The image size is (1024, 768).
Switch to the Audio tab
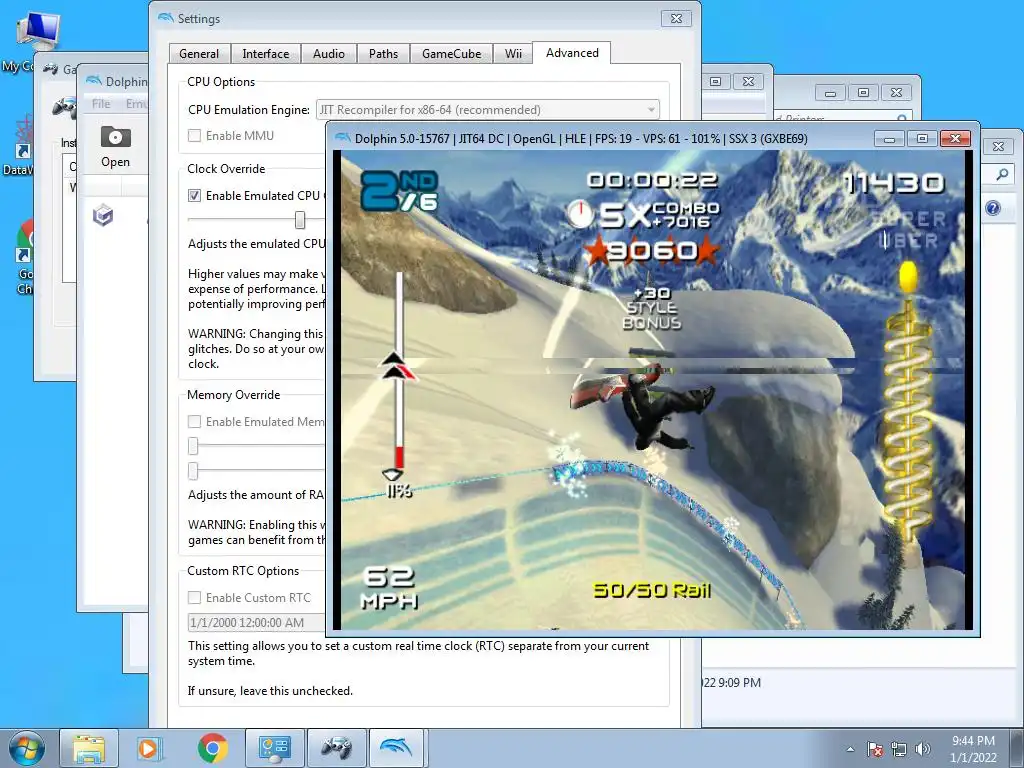tap(328, 54)
